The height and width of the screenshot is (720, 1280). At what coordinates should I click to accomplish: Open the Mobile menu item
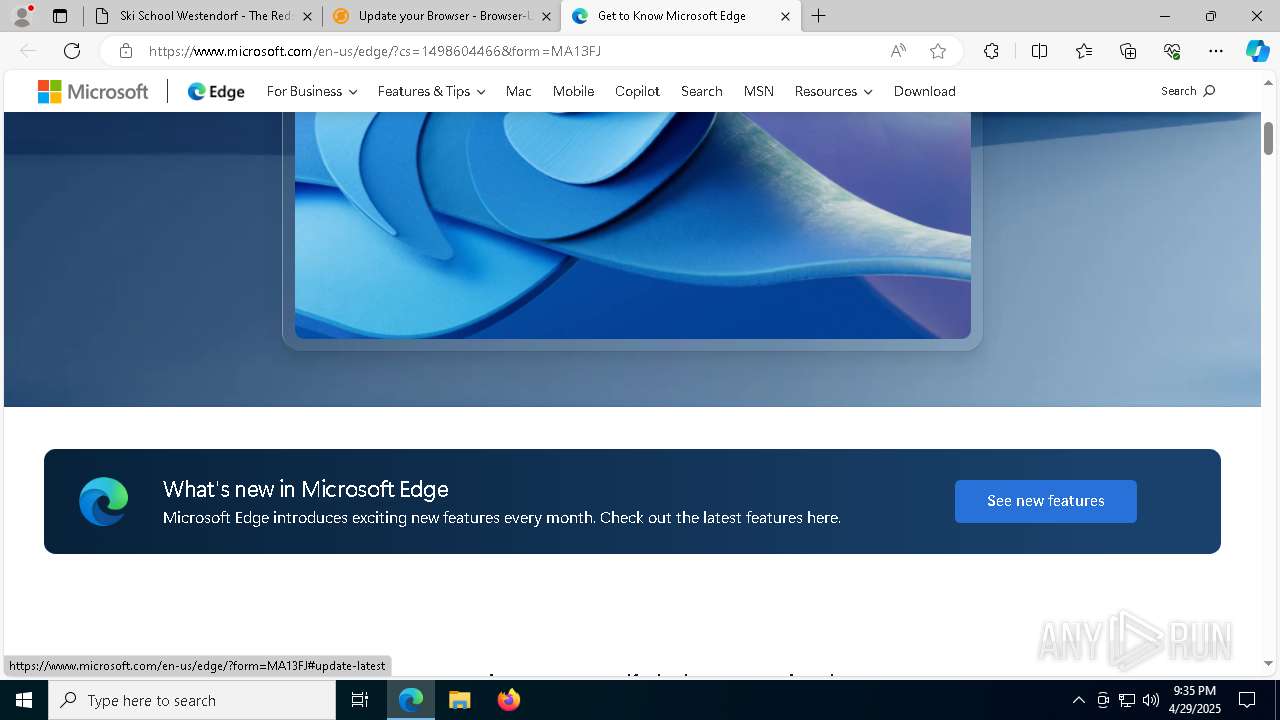click(x=573, y=91)
